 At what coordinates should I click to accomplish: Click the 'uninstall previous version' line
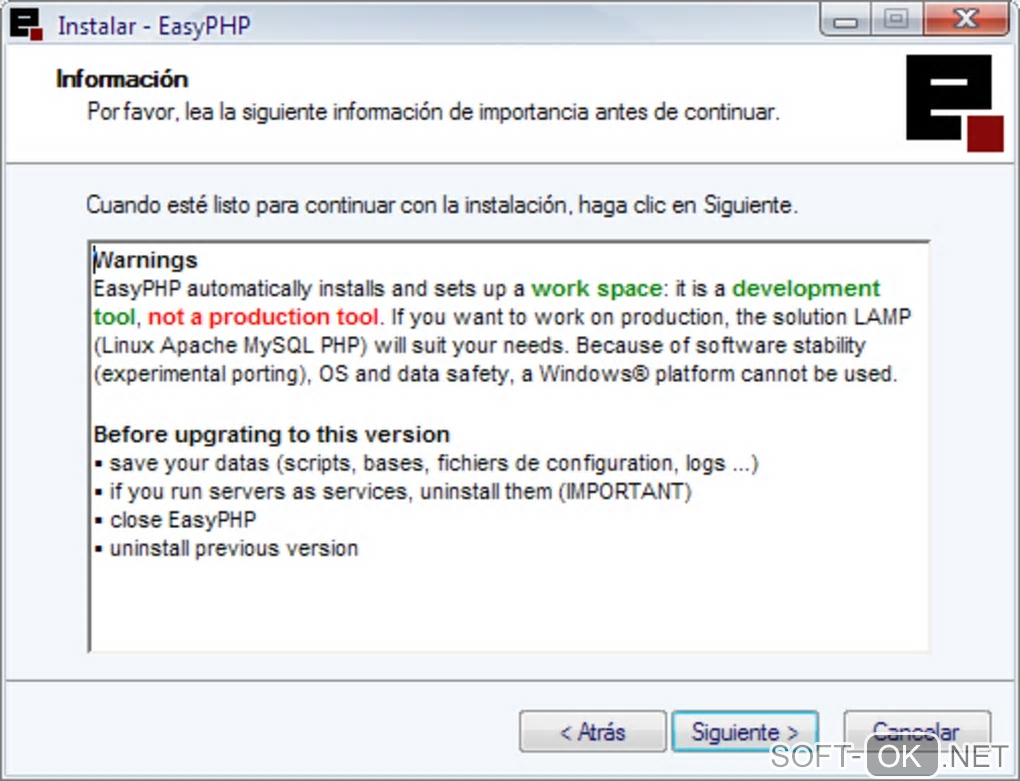point(226,548)
